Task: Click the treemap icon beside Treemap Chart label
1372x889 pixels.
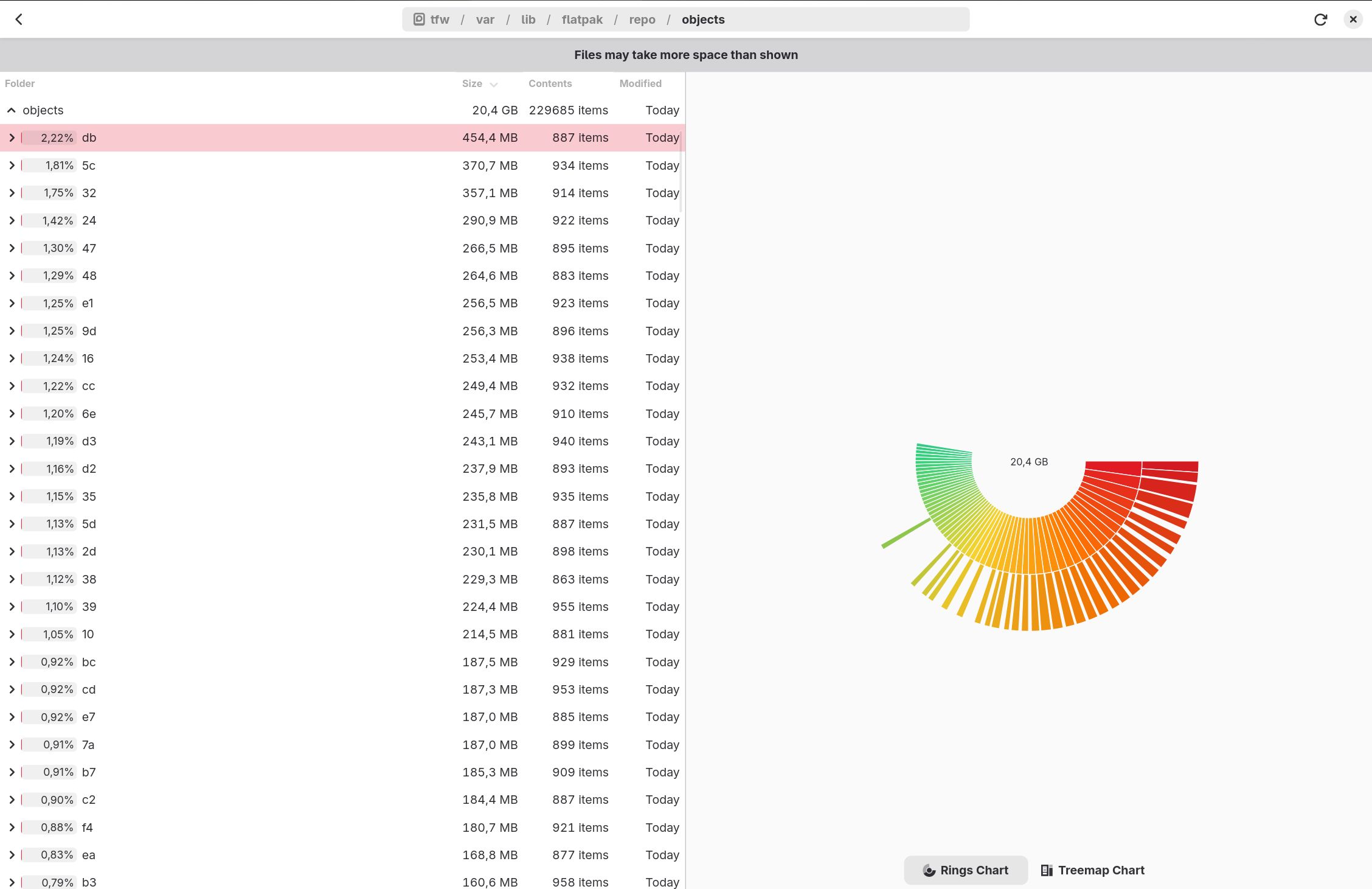Action: [1046, 870]
